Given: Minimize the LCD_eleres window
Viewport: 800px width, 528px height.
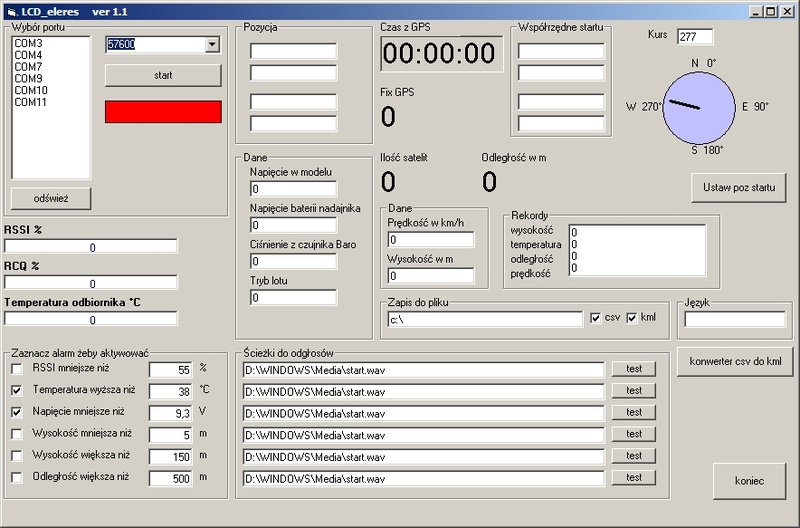Looking at the screenshot, I should (756, 12).
